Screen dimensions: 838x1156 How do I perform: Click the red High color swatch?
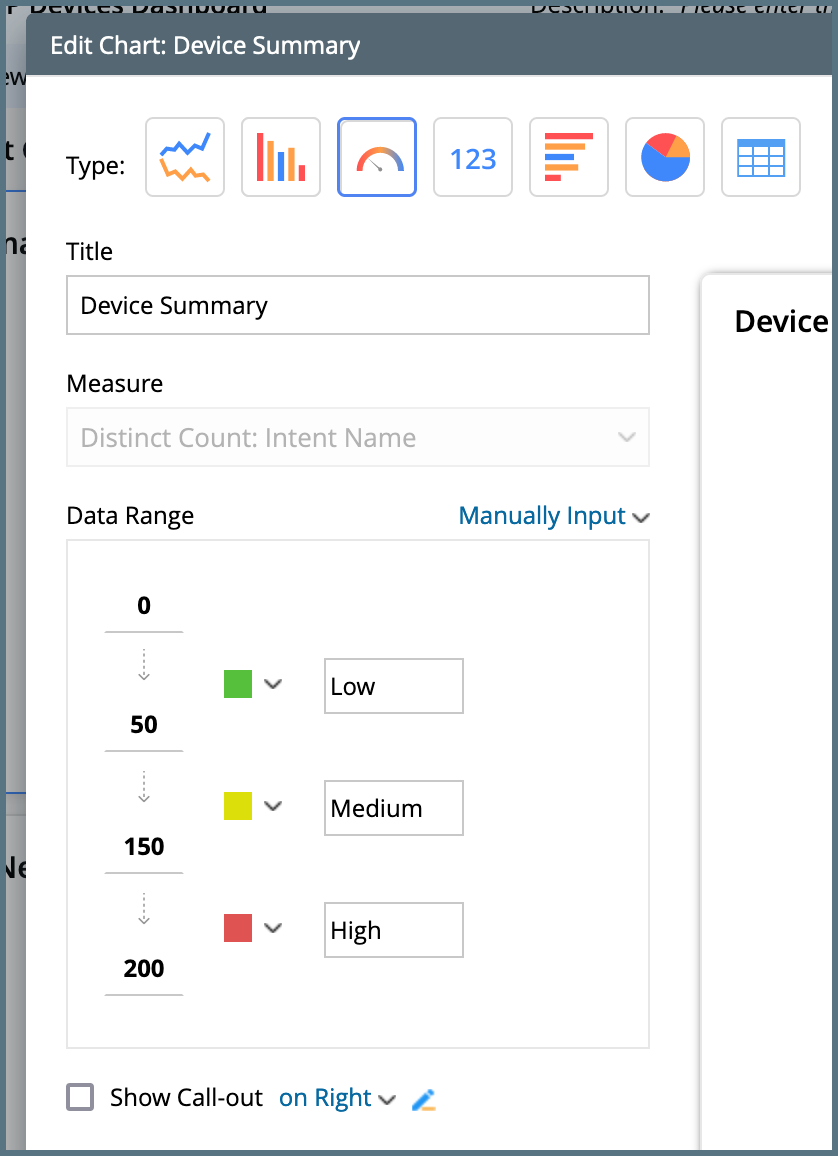(238, 928)
